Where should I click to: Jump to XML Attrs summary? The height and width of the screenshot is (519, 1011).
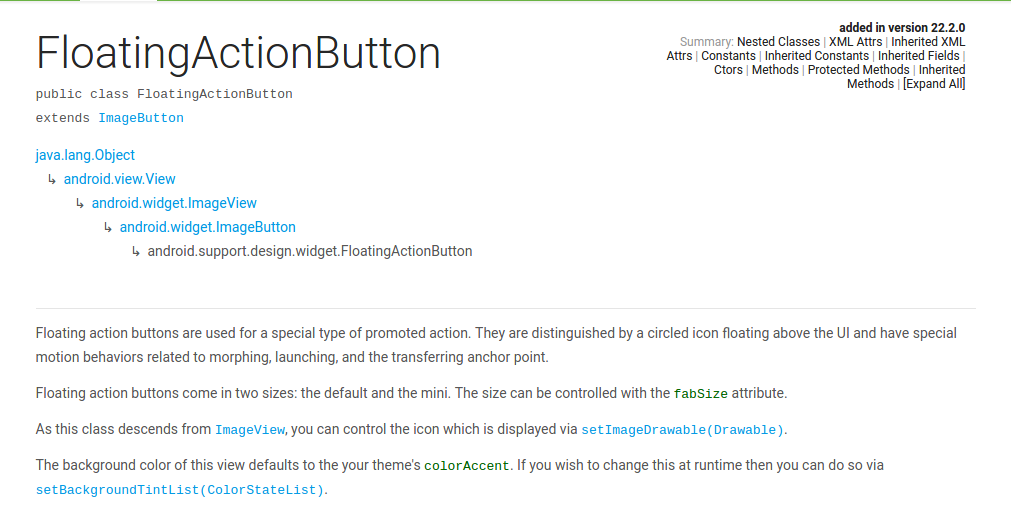[855, 42]
